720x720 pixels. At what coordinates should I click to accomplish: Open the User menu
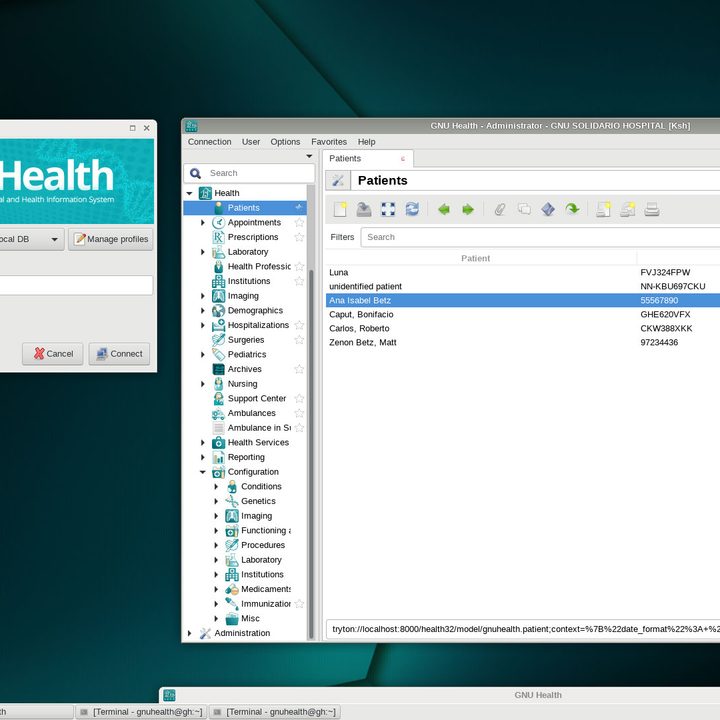tap(251, 142)
